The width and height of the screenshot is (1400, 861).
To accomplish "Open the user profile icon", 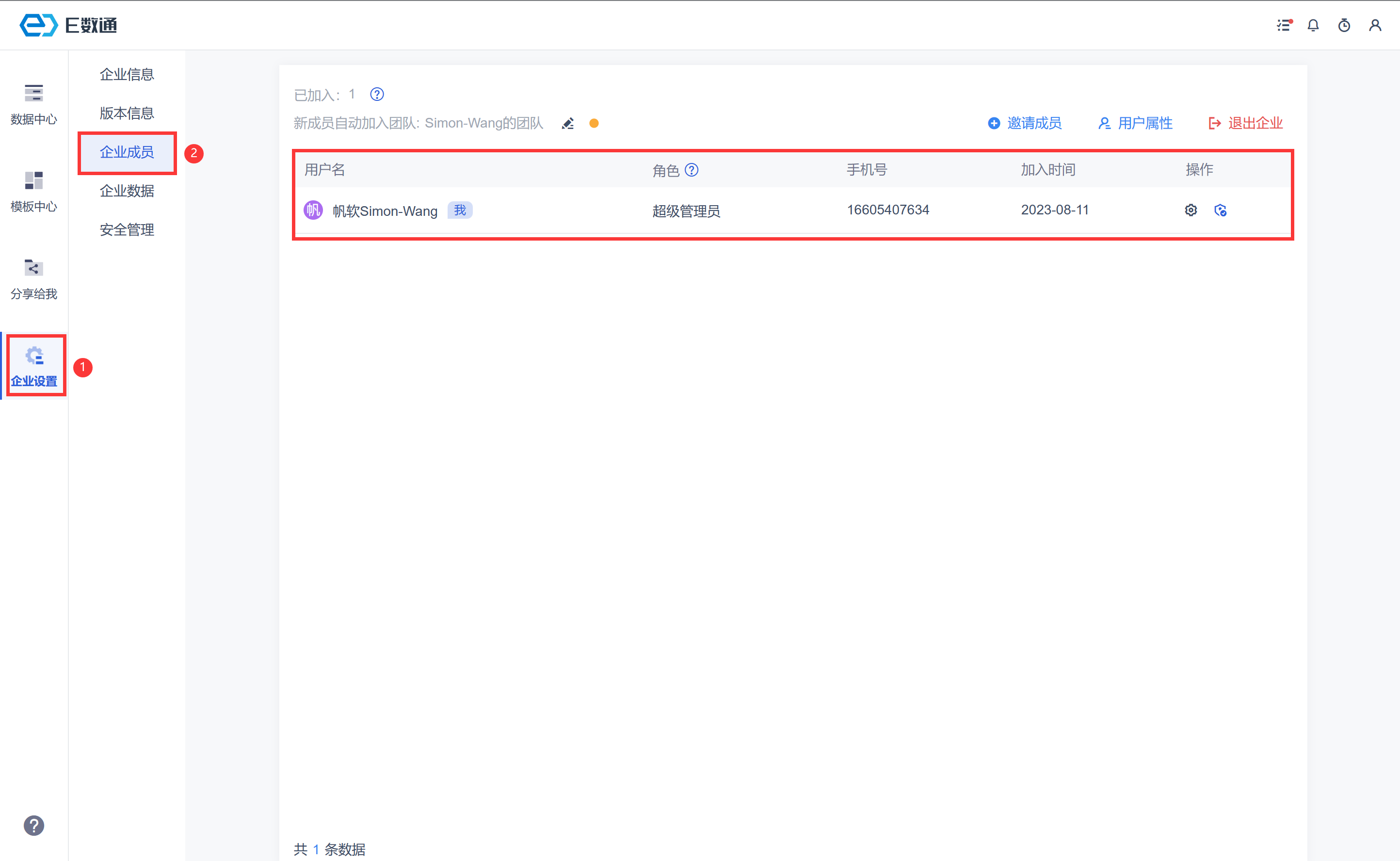I will coord(1374,25).
